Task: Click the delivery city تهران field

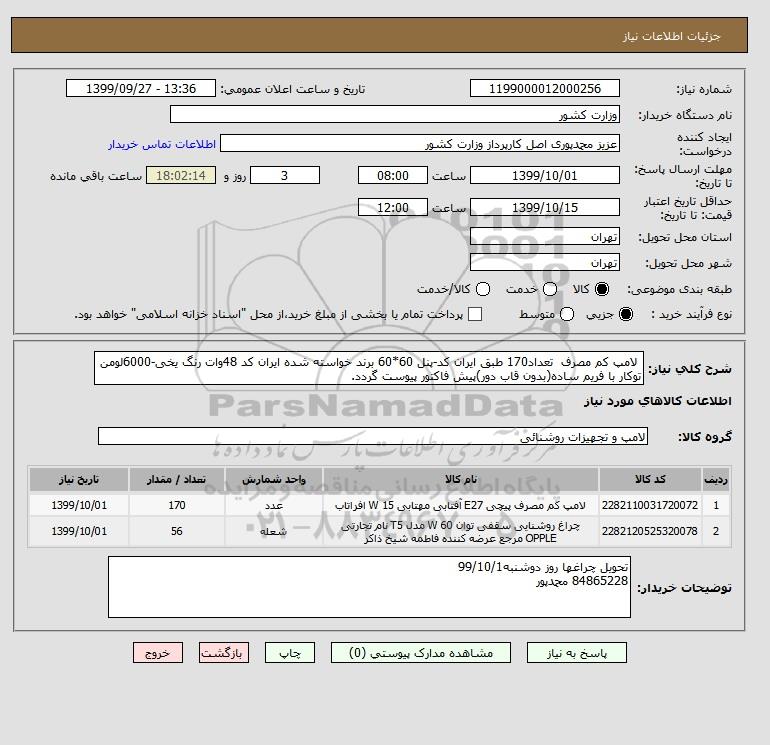Action: pos(545,262)
